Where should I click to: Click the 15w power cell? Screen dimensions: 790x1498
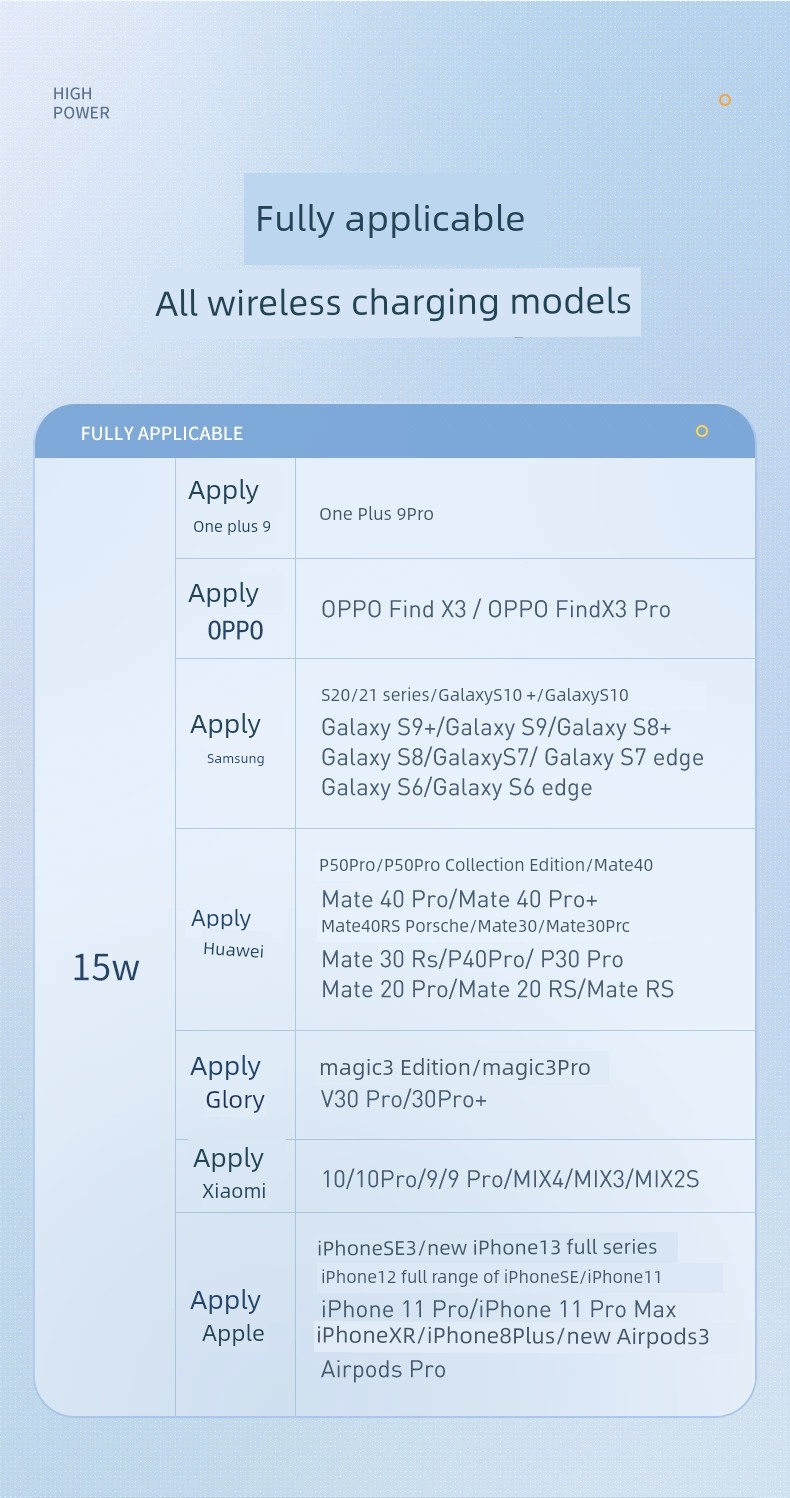[x=105, y=967]
